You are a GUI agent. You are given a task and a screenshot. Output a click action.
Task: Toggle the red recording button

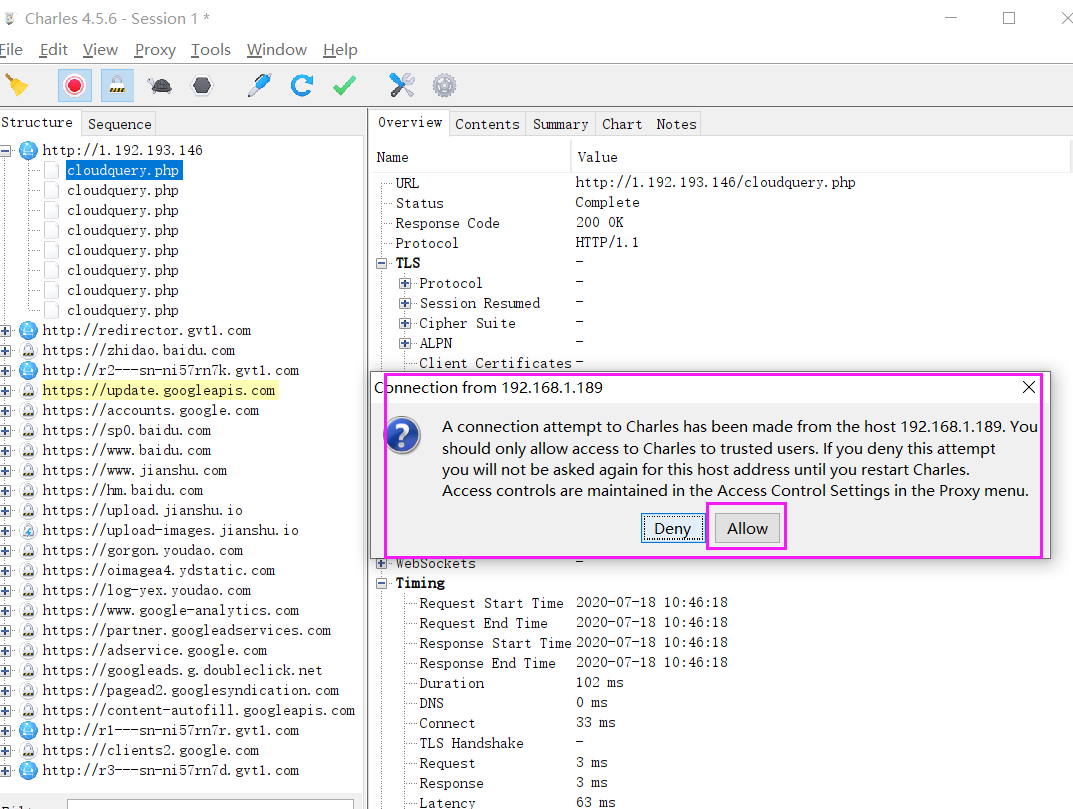click(x=74, y=86)
